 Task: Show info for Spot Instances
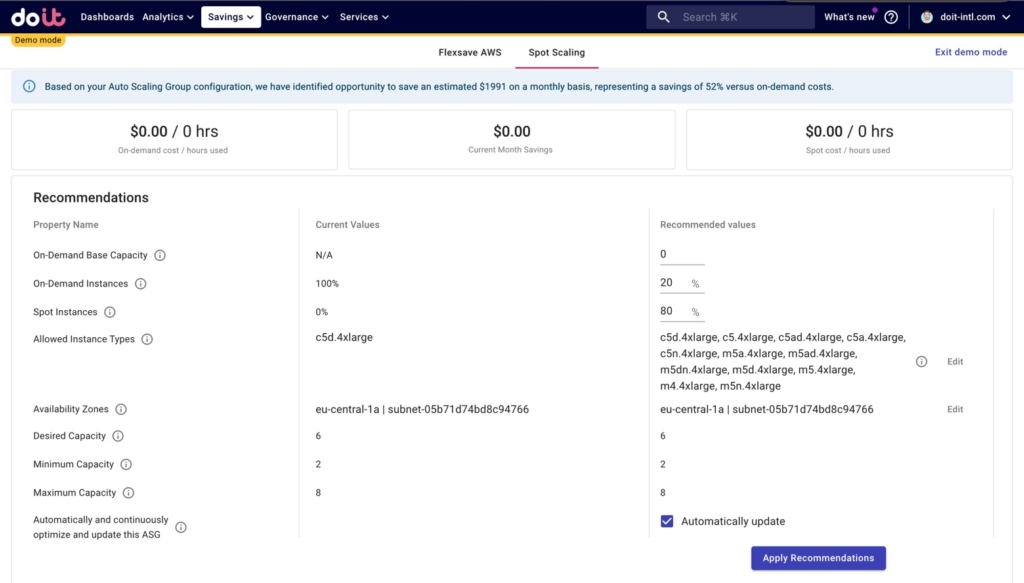coord(110,312)
